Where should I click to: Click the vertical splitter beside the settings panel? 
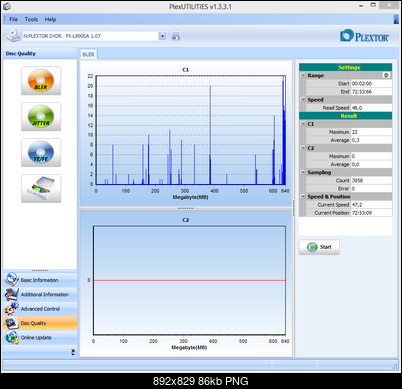coord(294,208)
